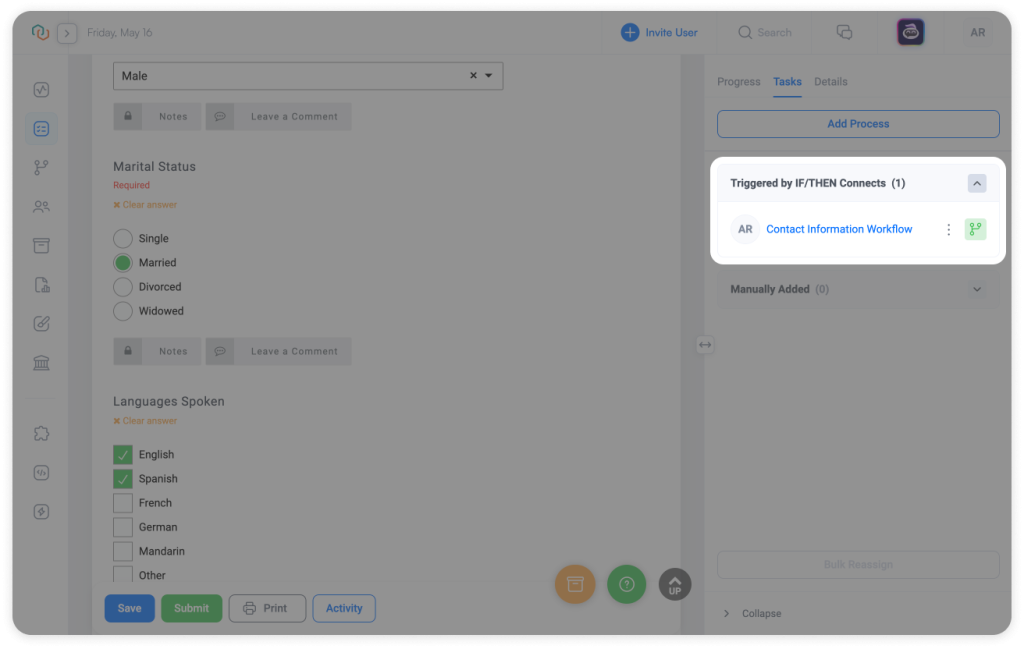Screen dimensions: 1024x649
Task: Click the green help question floating button
Action: point(626,584)
